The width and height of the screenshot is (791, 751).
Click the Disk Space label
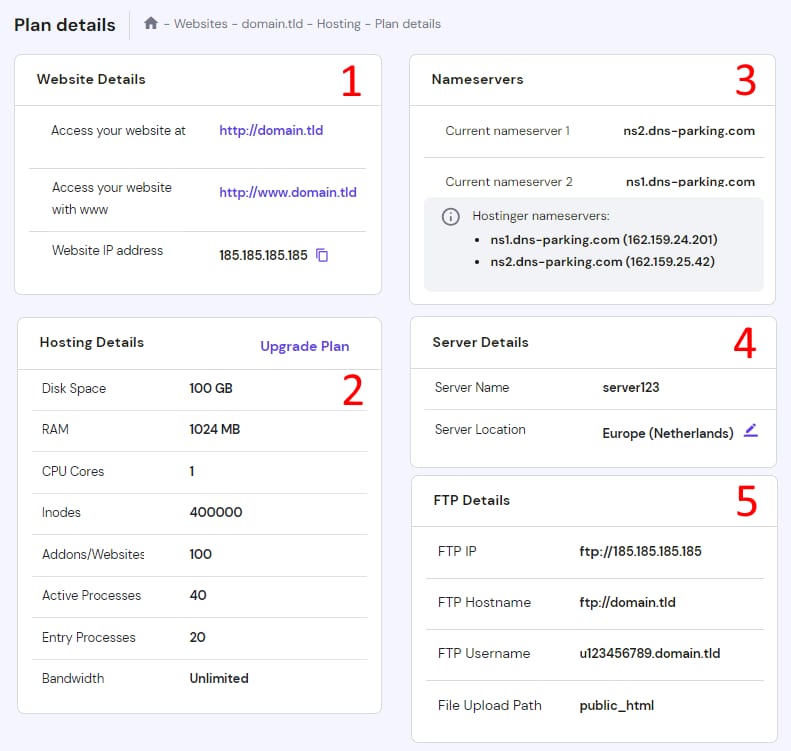pos(74,388)
